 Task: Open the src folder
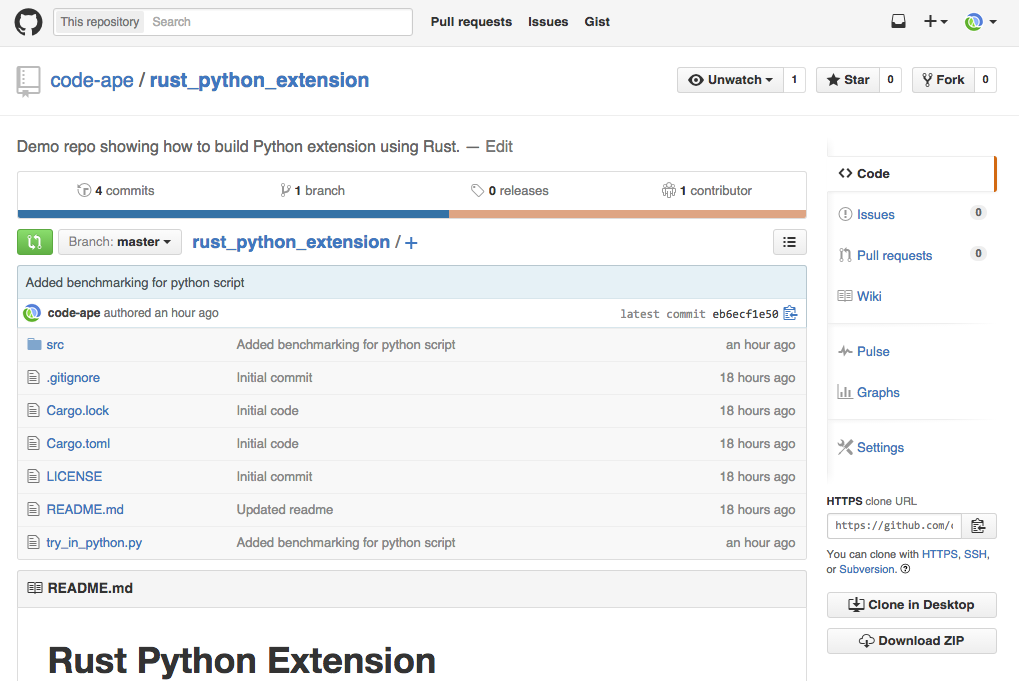coord(55,345)
